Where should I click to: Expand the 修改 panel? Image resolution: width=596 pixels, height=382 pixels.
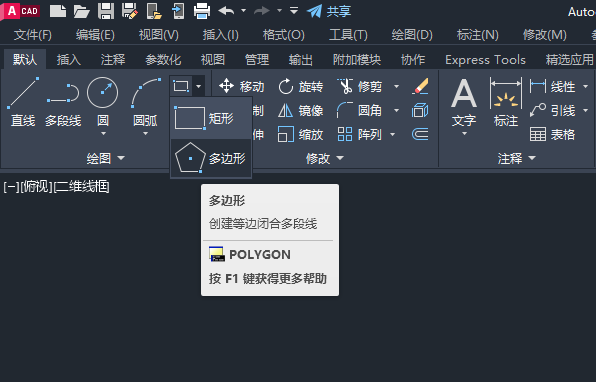point(325,158)
